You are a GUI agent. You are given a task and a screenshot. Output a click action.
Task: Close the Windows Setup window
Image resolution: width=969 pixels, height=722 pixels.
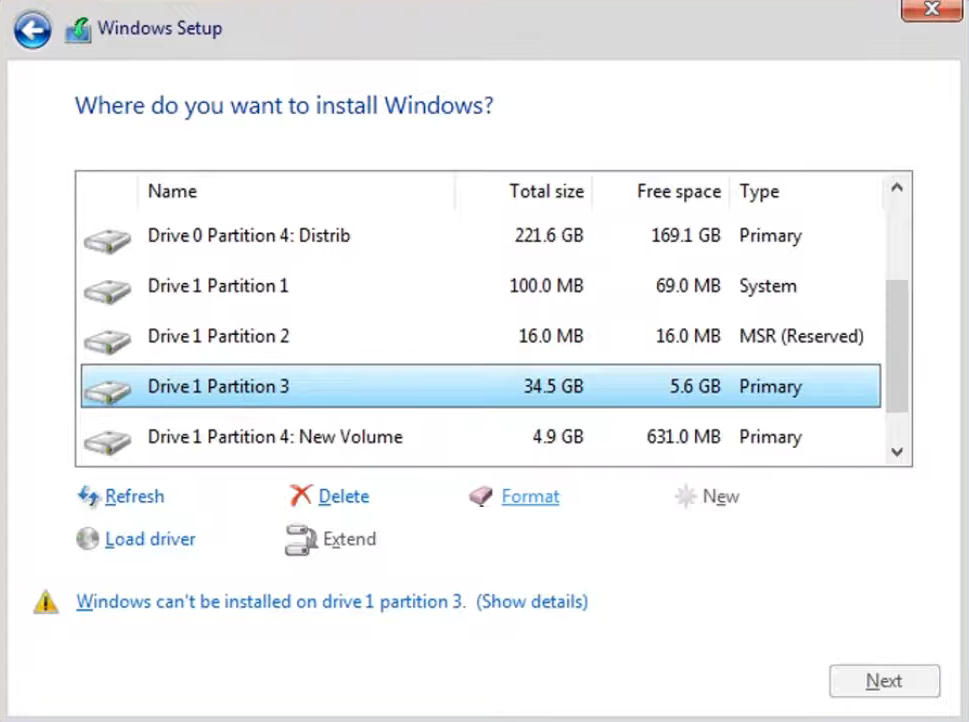[x=931, y=9]
